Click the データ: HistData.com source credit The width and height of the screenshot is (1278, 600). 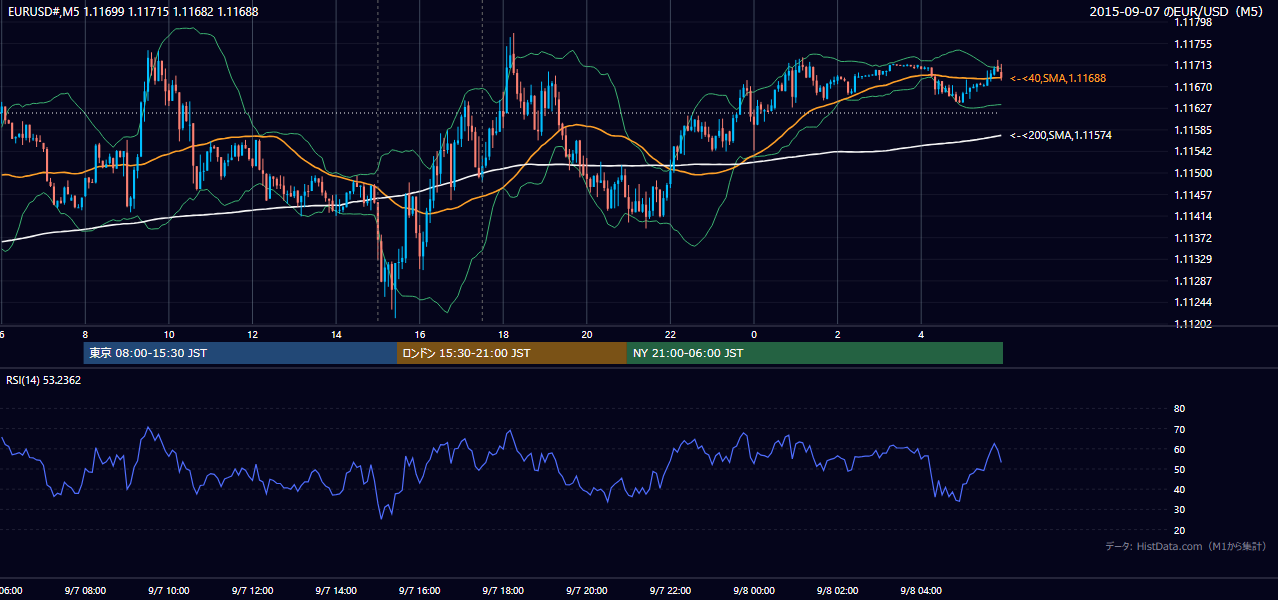(1185, 546)
